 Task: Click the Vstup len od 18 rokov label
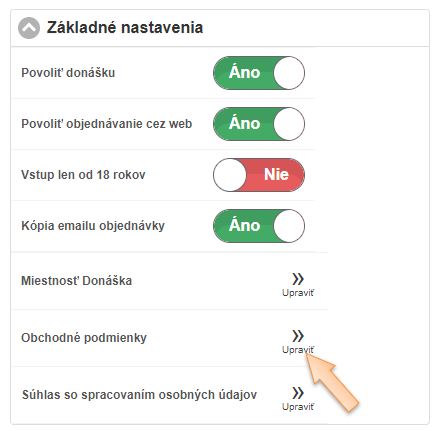[x=83, y=175]
